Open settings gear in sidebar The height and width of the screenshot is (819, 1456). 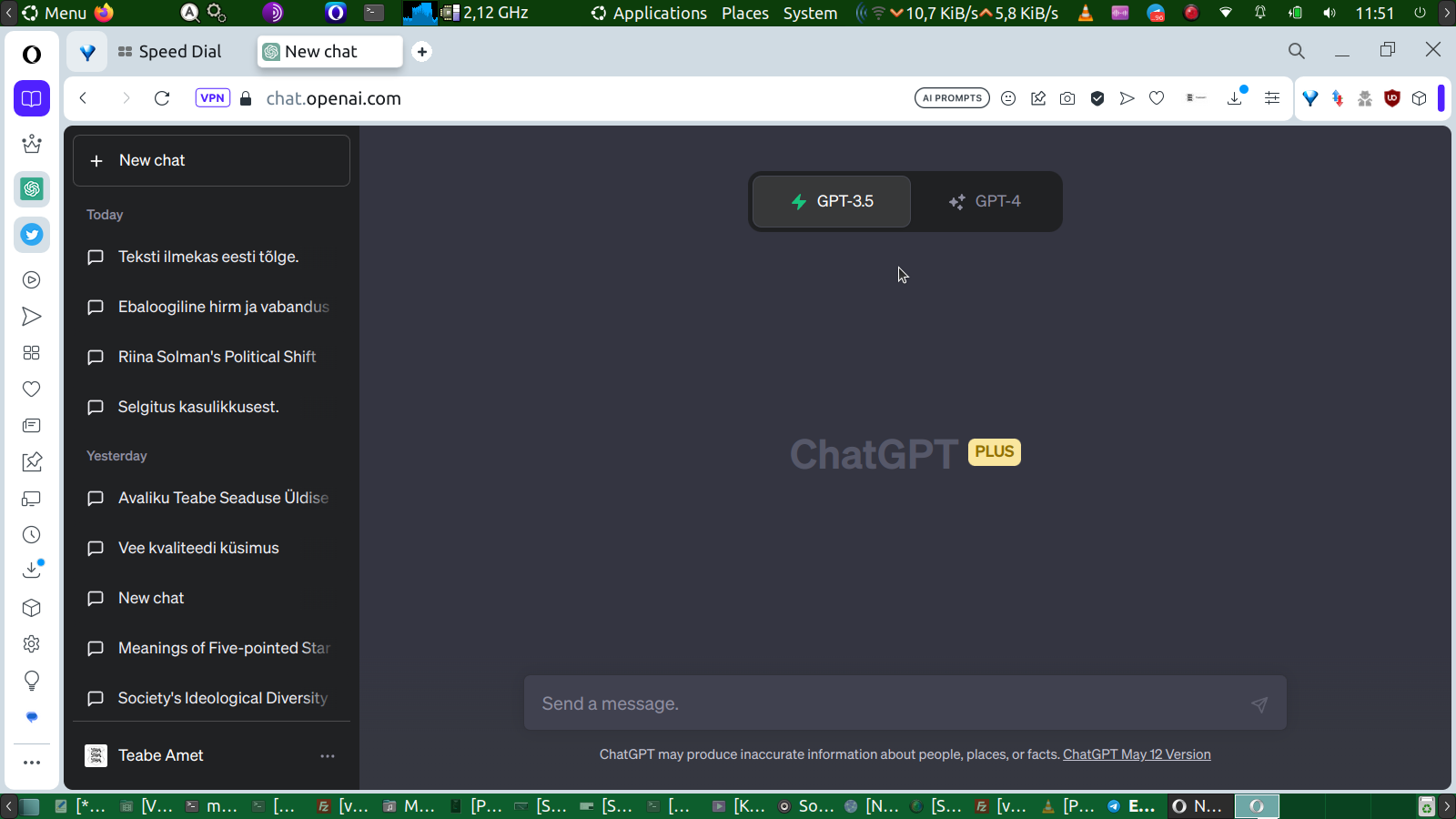click(x=32, y=644)
